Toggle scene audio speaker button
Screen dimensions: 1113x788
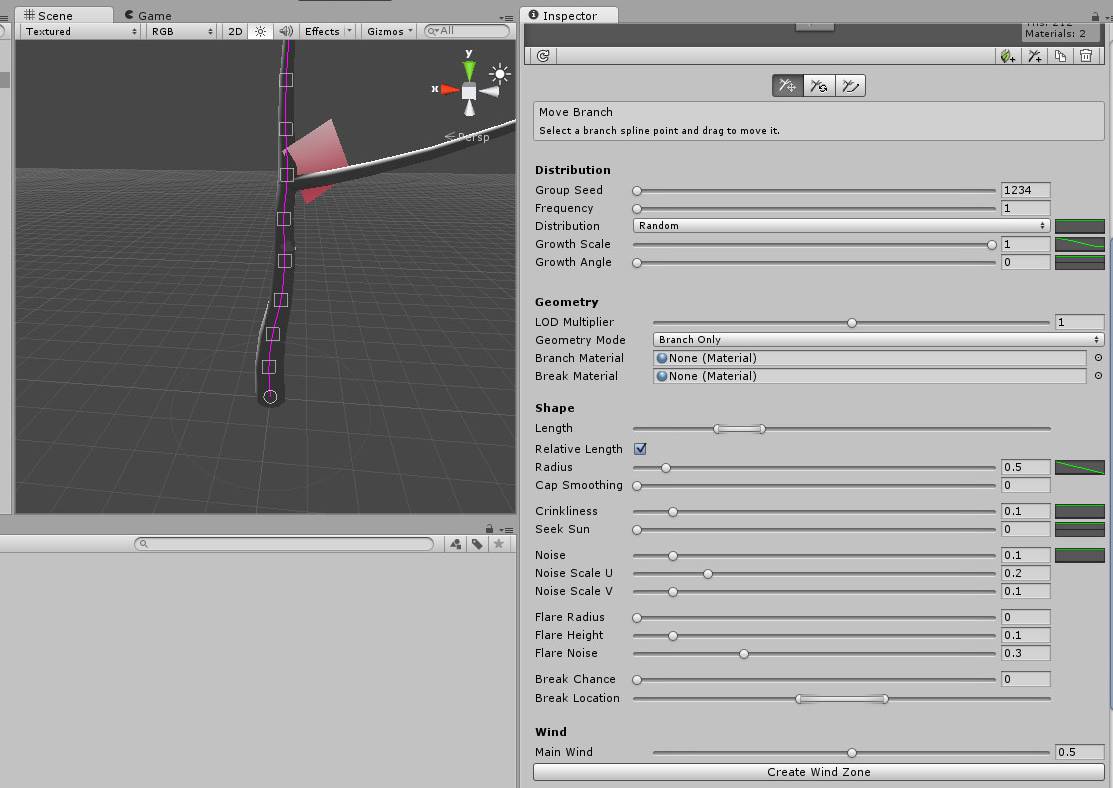286,31
